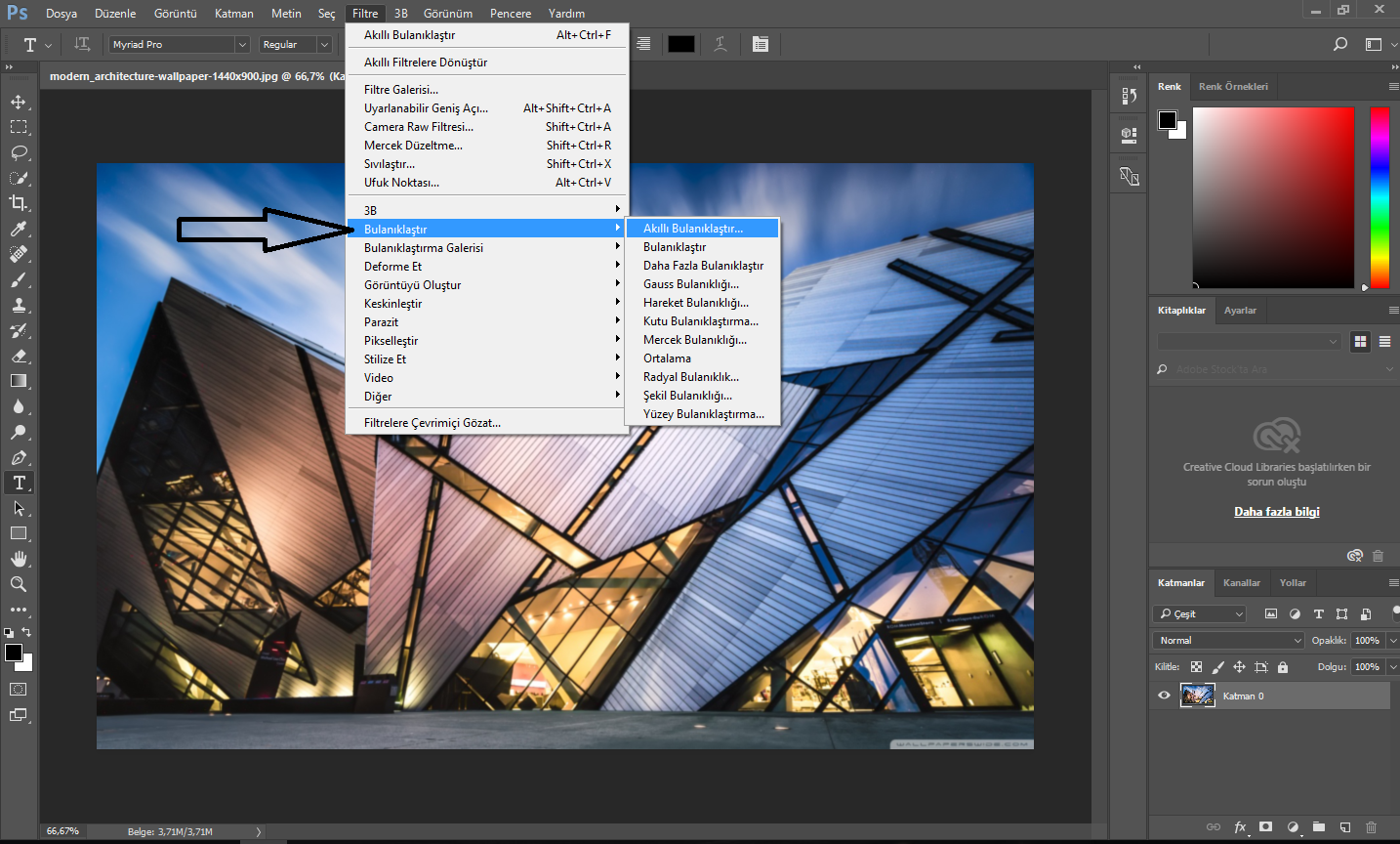Open the Keskinleştir filter submenu
Screen dimensions: 1400x844
coord(487,304)
